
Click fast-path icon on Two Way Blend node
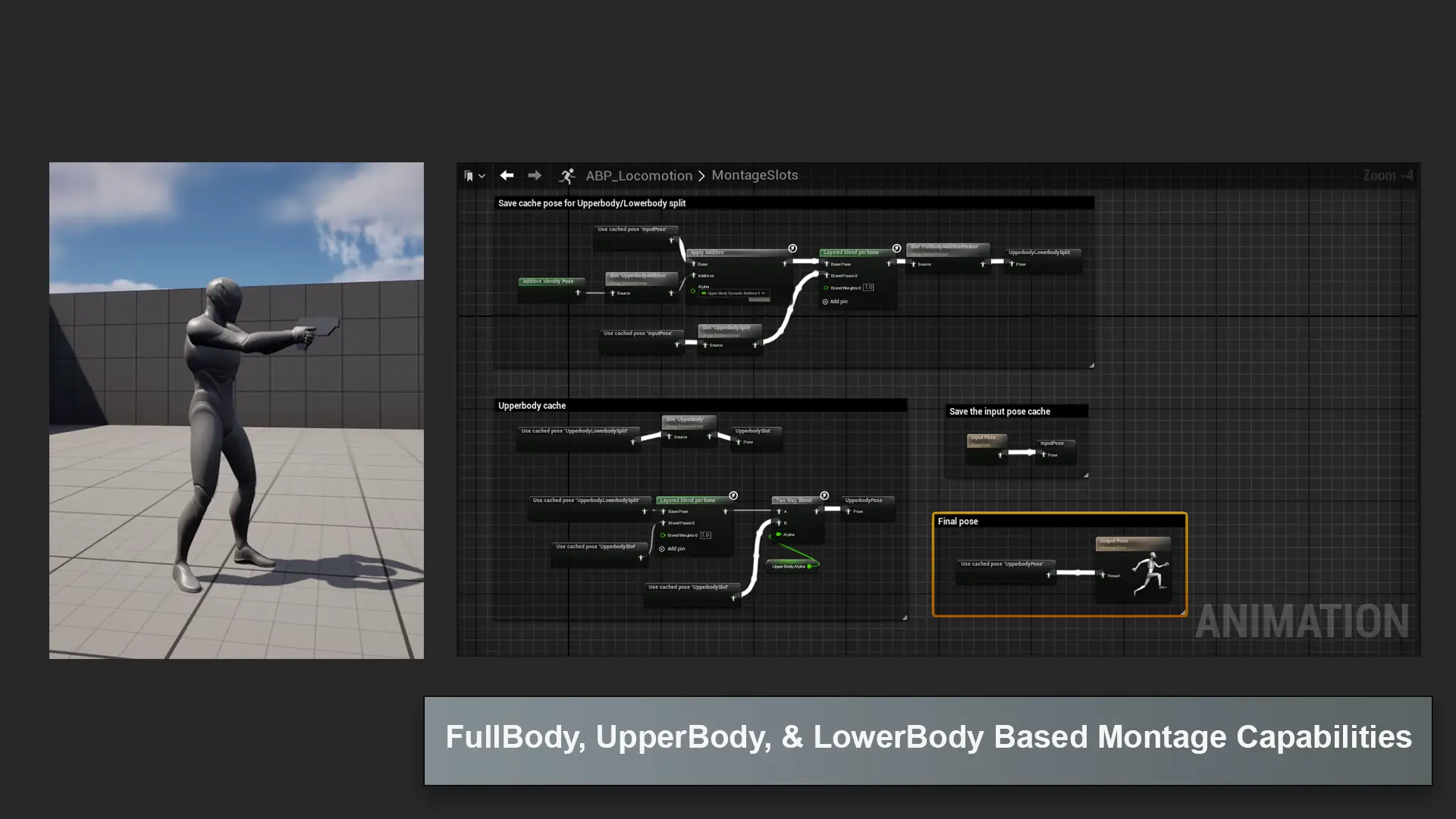(x=824, y=495)
